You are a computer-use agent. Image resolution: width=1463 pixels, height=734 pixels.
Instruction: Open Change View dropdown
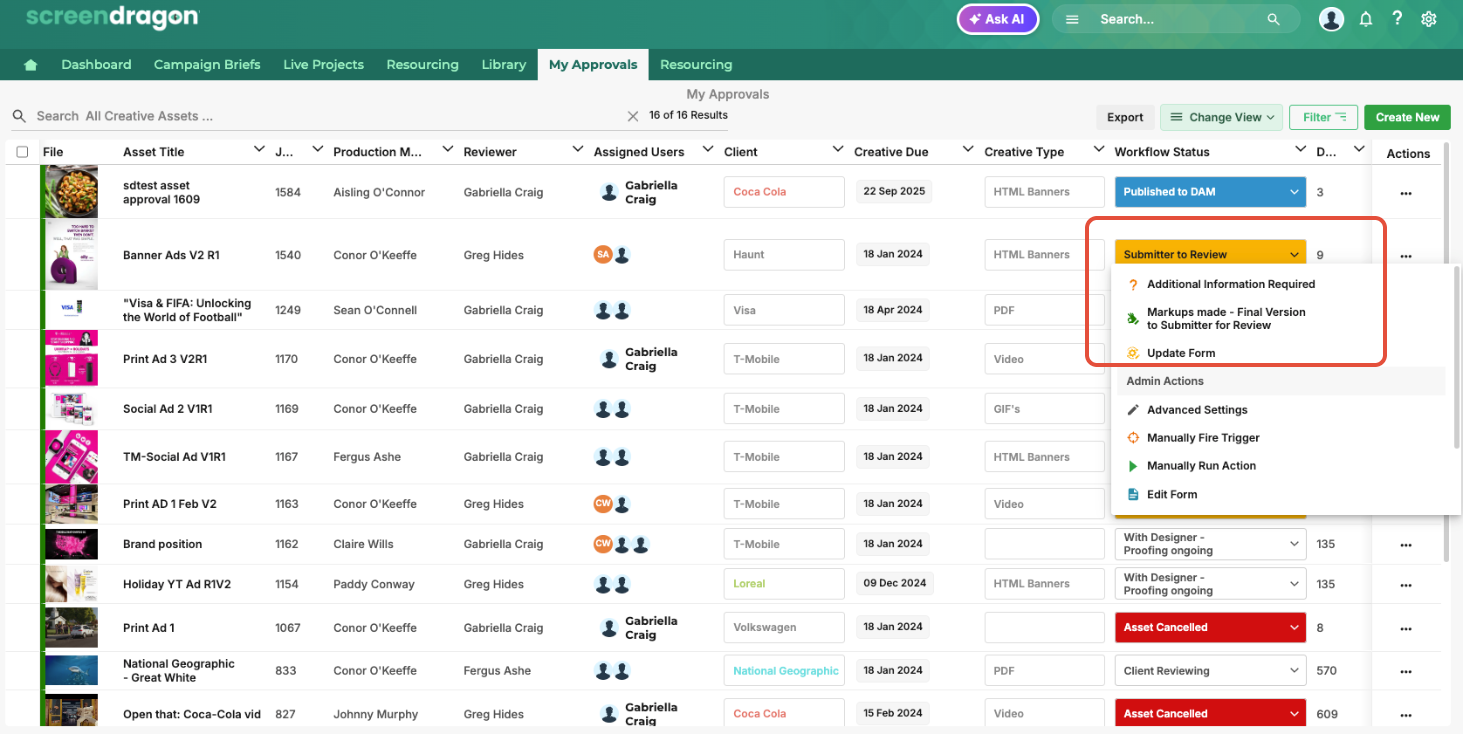click(1222, 117)
